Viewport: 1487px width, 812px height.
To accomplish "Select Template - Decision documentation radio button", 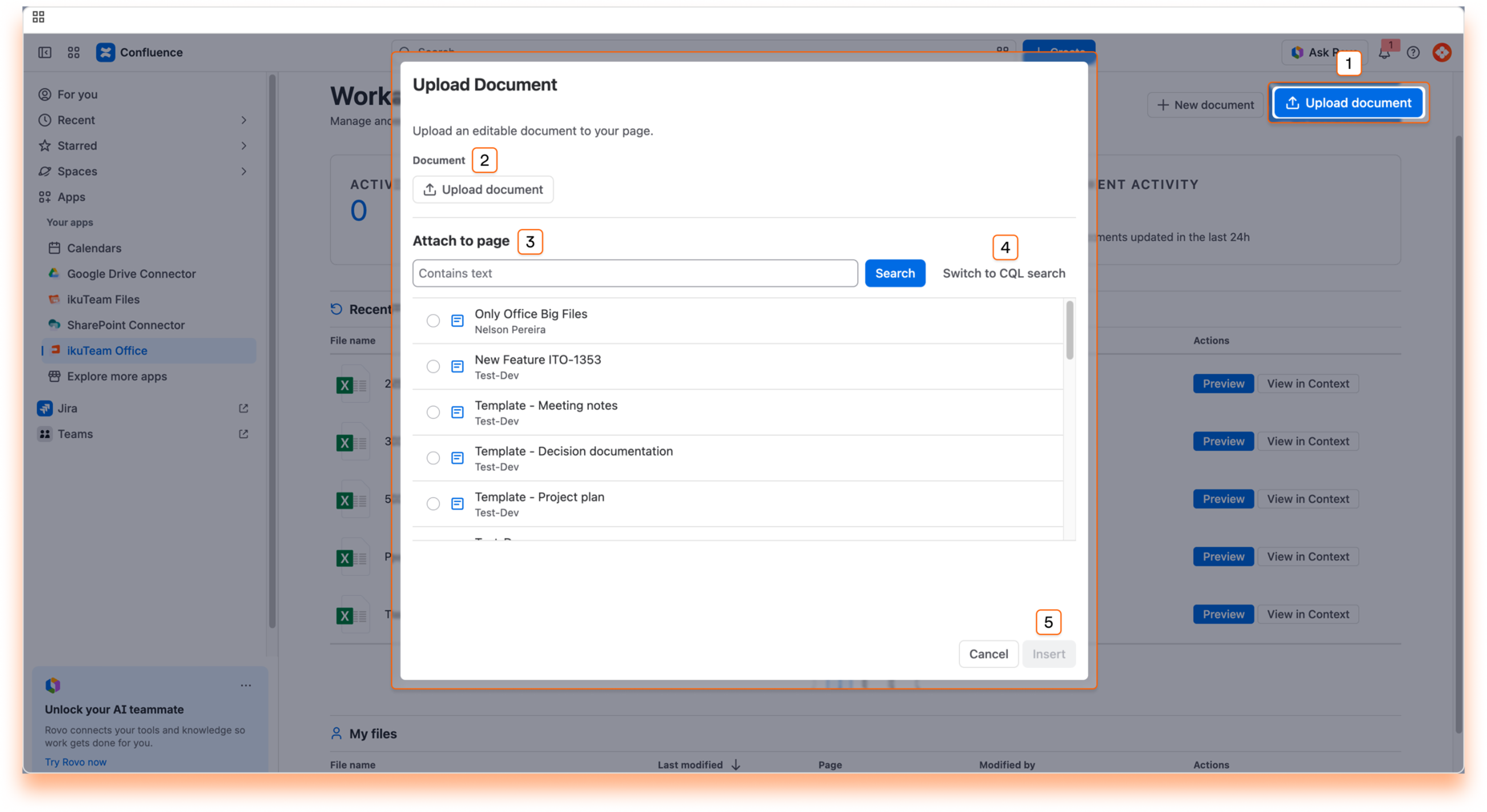I will (x=433, y=458).
